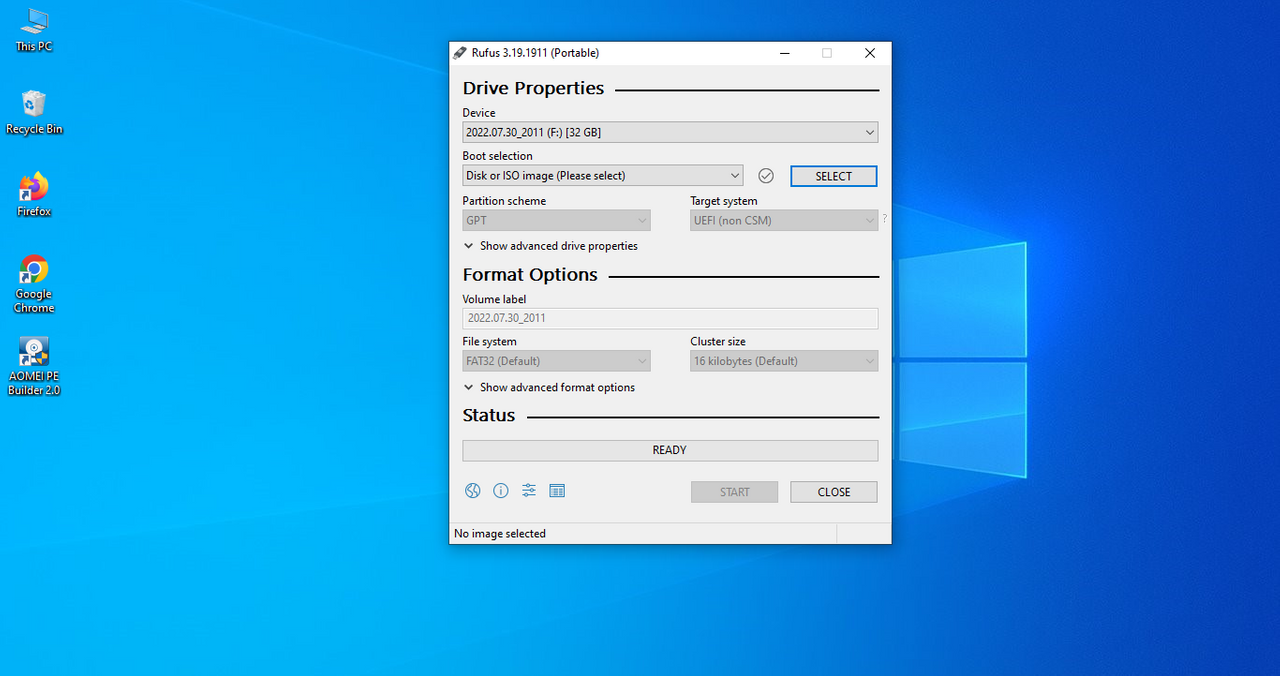The width and height of the screenshot is (1280, 676).
Task: Click the SELECT button
Action: click(x=833, y=175)
